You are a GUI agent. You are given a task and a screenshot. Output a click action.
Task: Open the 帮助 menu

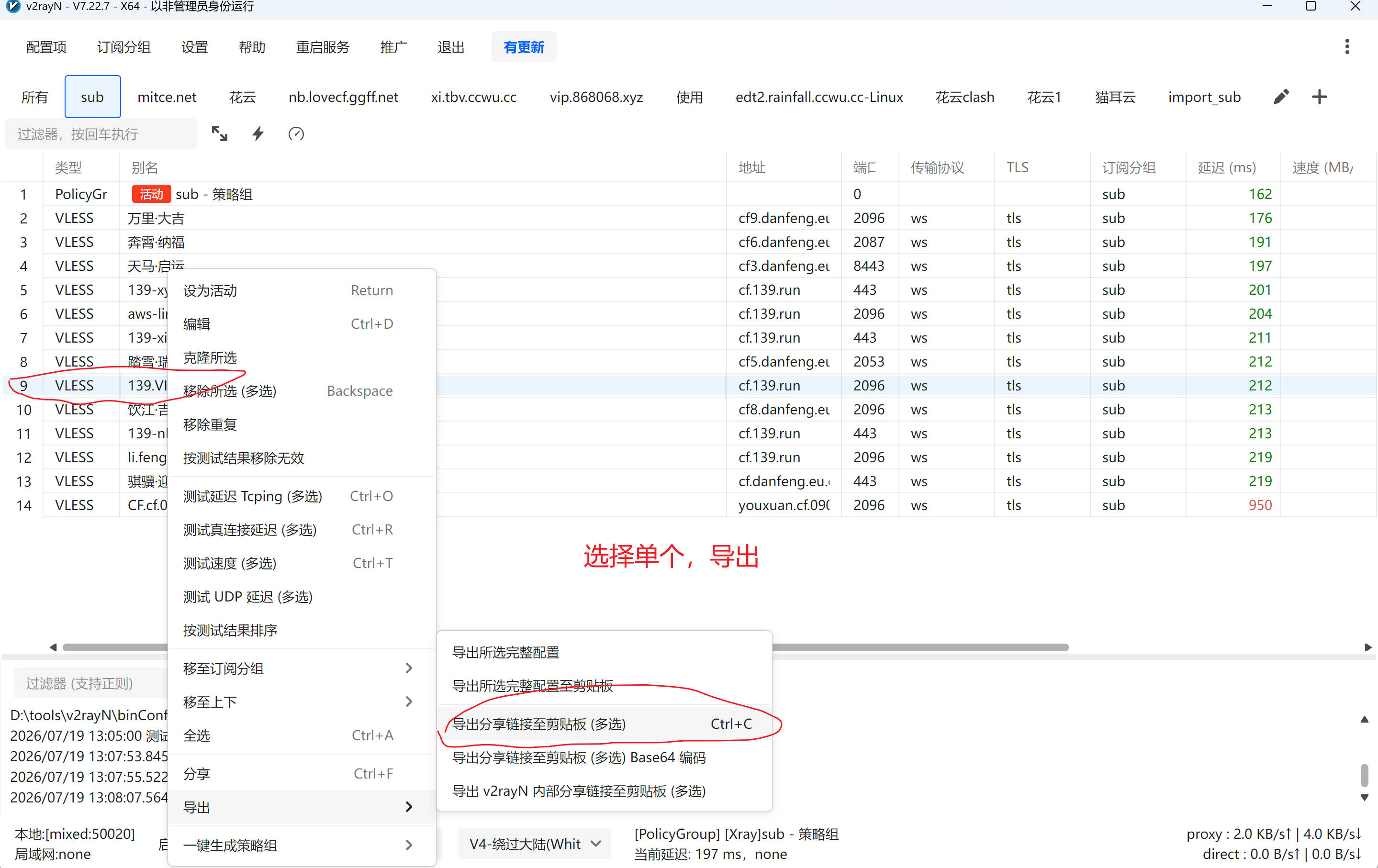coord(252,47)
